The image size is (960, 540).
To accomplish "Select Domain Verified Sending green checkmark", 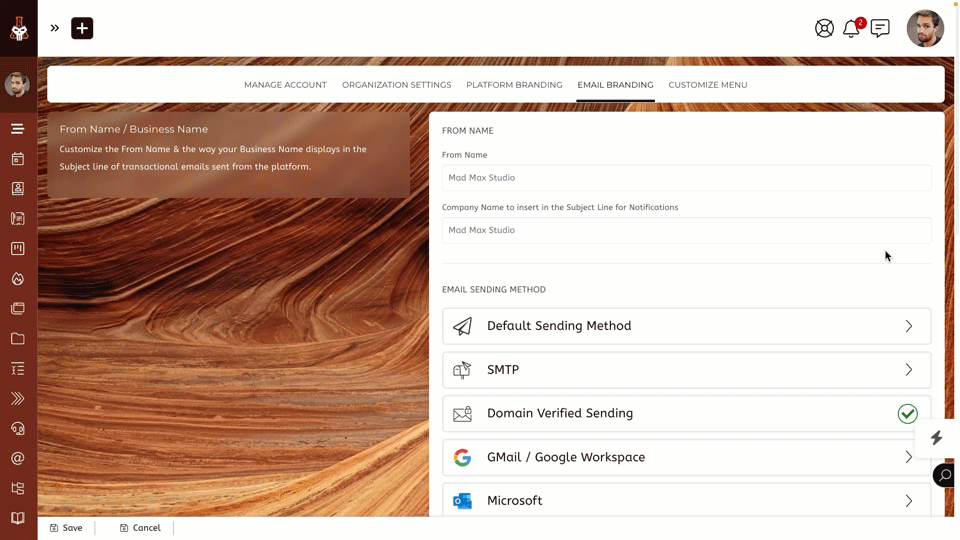I will 907,414.
